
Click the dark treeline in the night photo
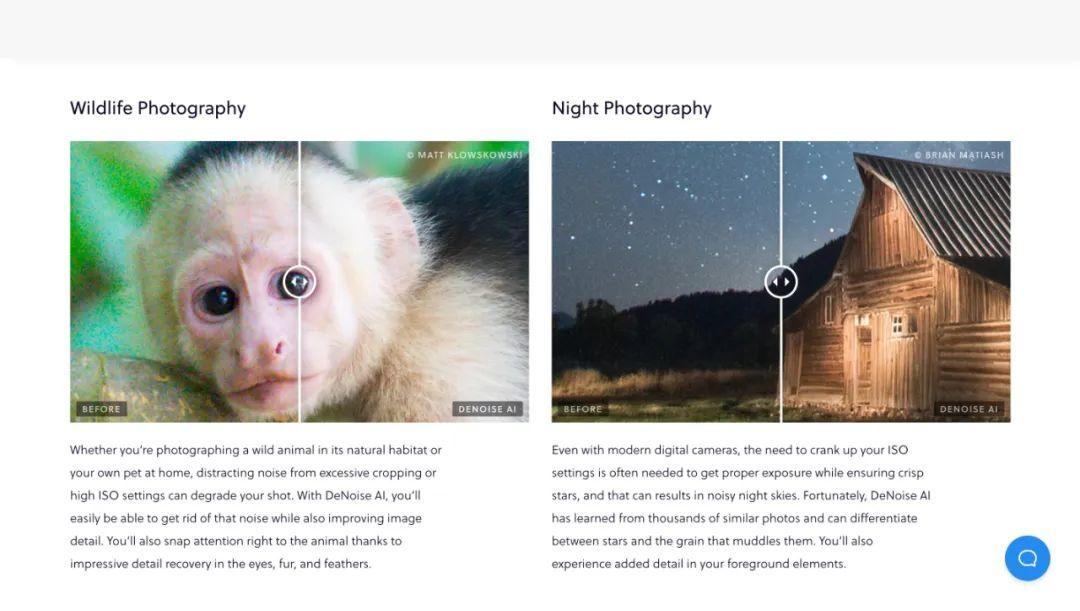(x=660, y=330)
